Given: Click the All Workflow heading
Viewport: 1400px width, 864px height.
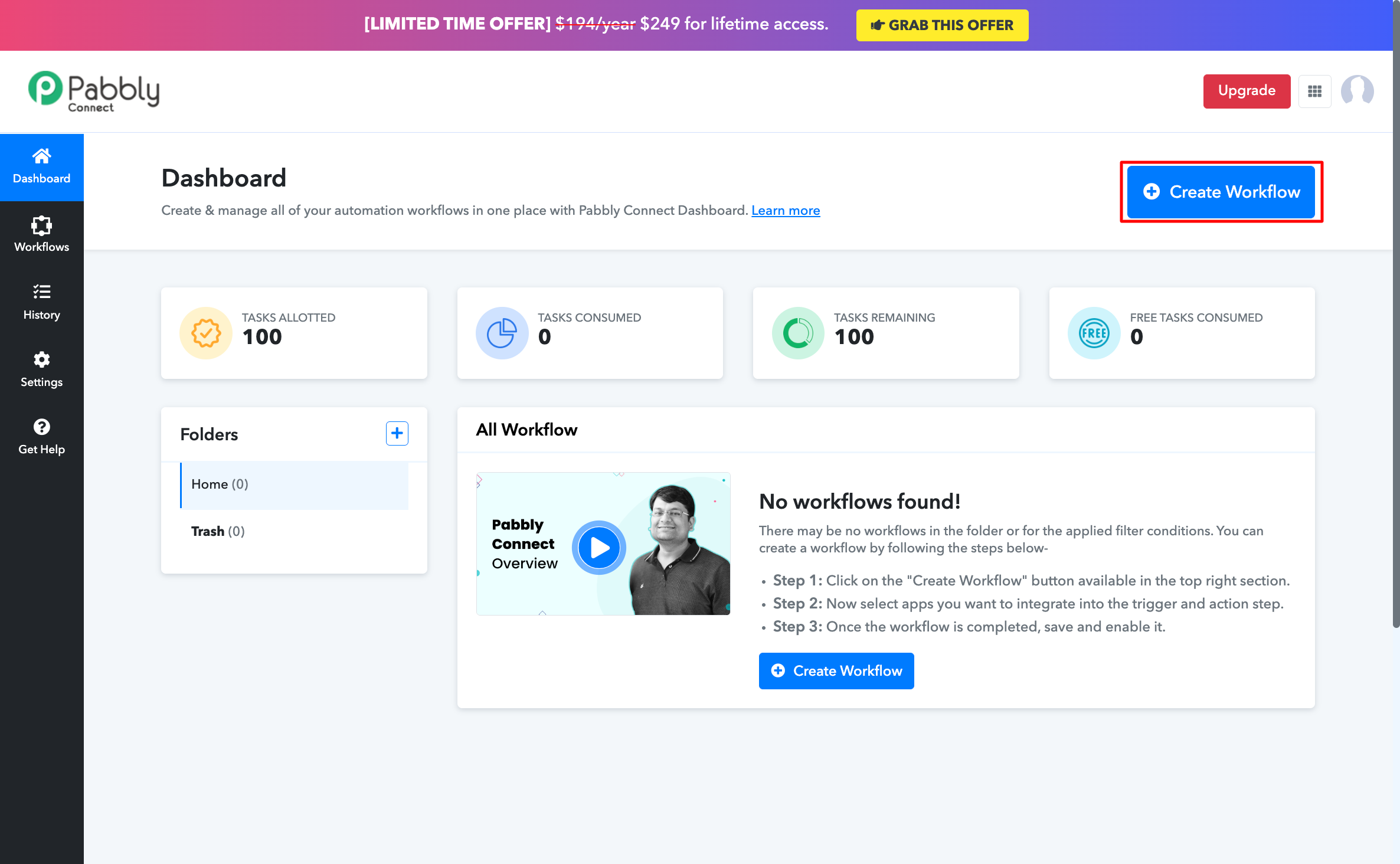Looking at the screenshot, I should (x=526, y=430).
